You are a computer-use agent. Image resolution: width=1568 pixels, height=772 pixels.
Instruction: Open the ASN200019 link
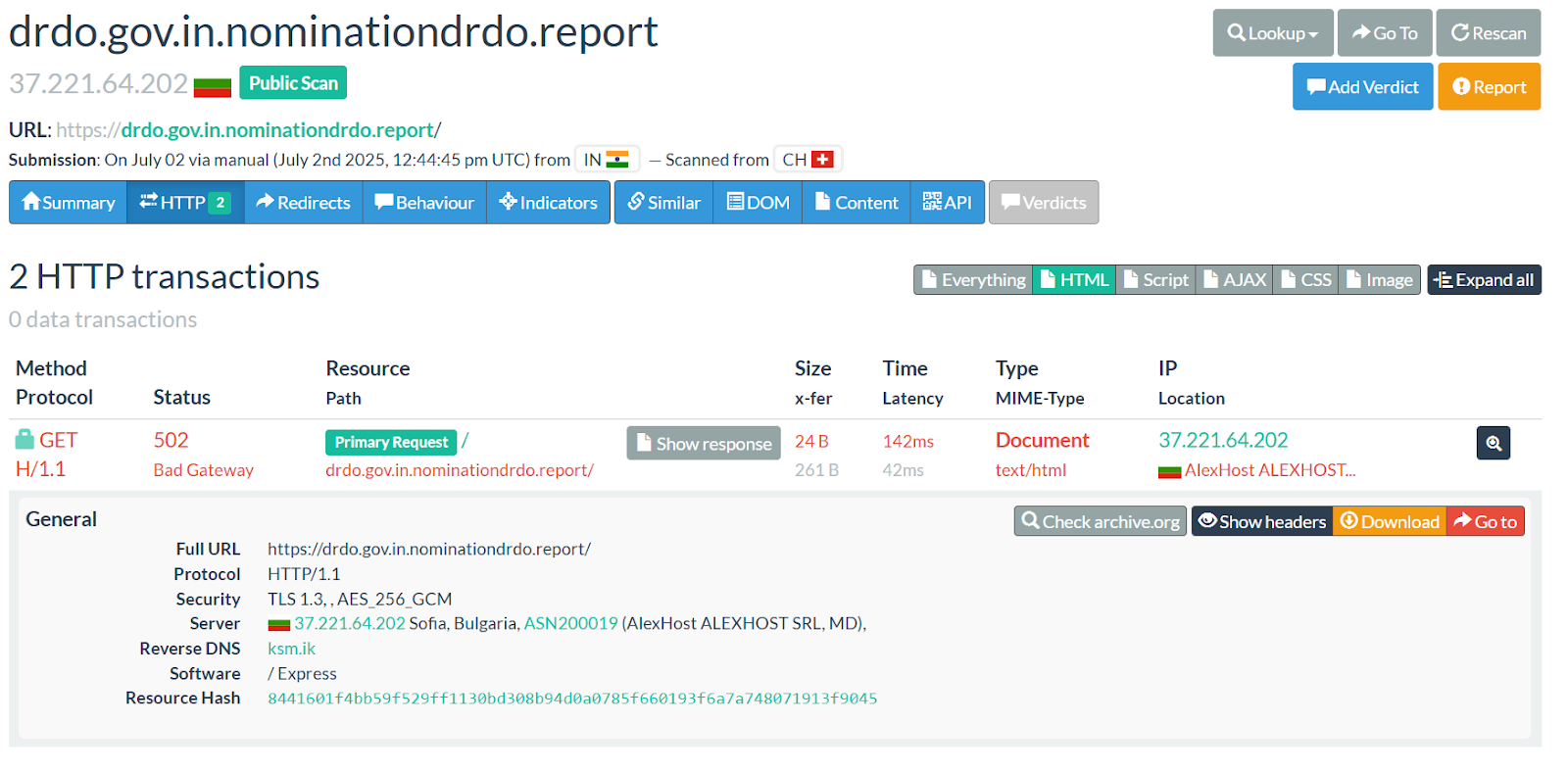(x=571, y=623)
